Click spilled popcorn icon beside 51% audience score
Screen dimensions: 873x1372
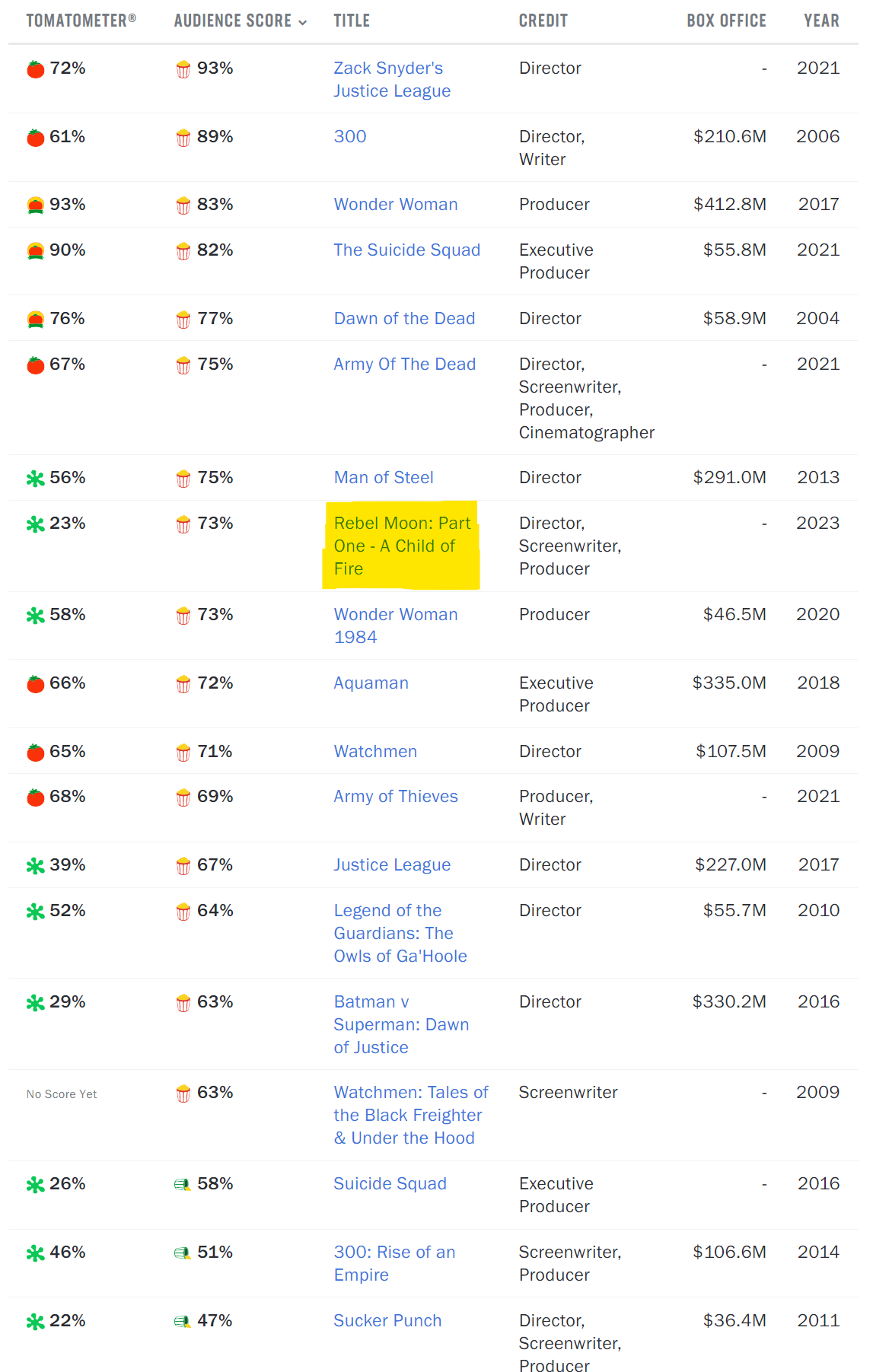(x=182, y=1253)
